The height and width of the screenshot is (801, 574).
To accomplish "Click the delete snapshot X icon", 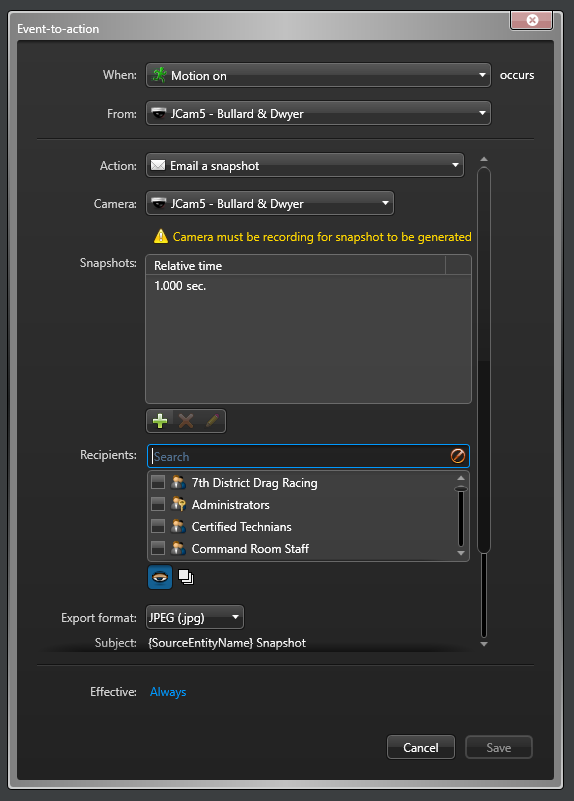I will coord(186,421).
